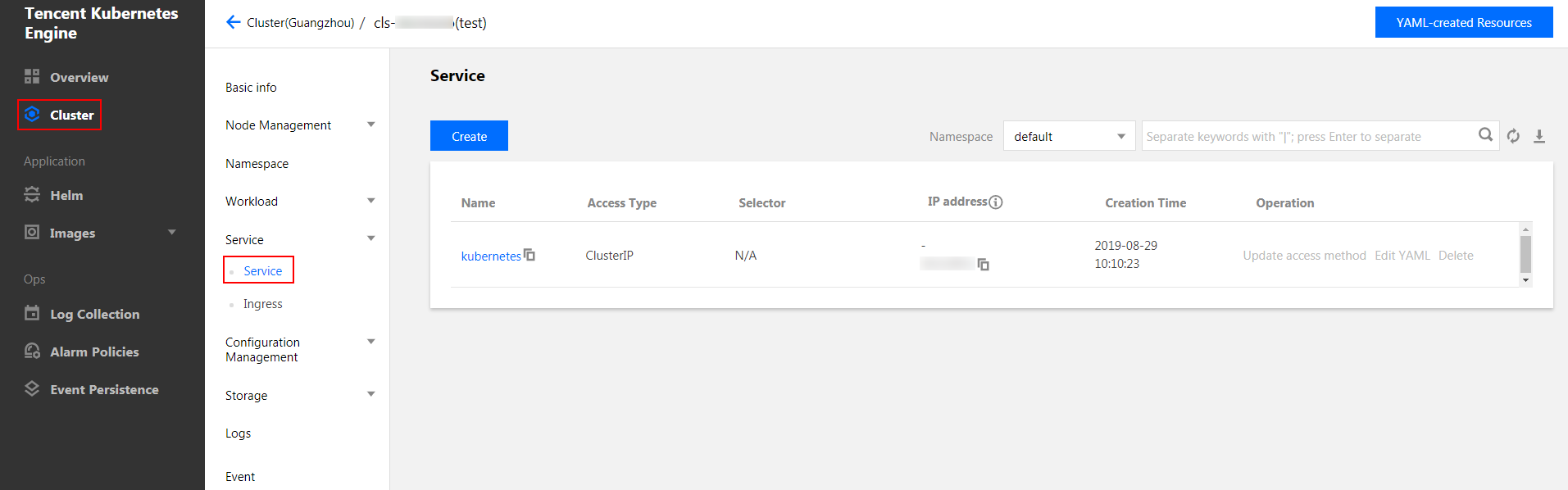Copy the service IP address
This screenshot has height=490, width=1568.
tap(984, 264)
